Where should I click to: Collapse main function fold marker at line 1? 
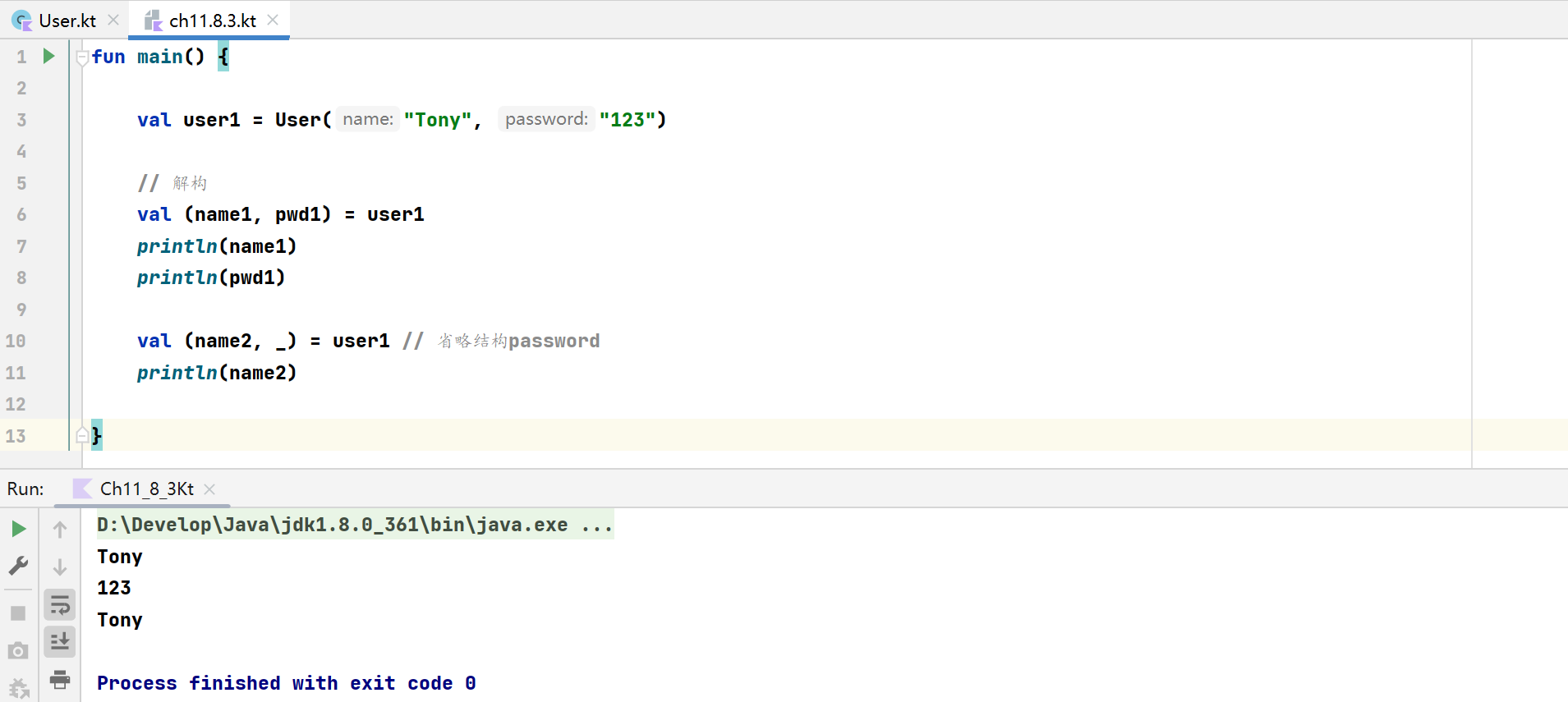(82, 57)
